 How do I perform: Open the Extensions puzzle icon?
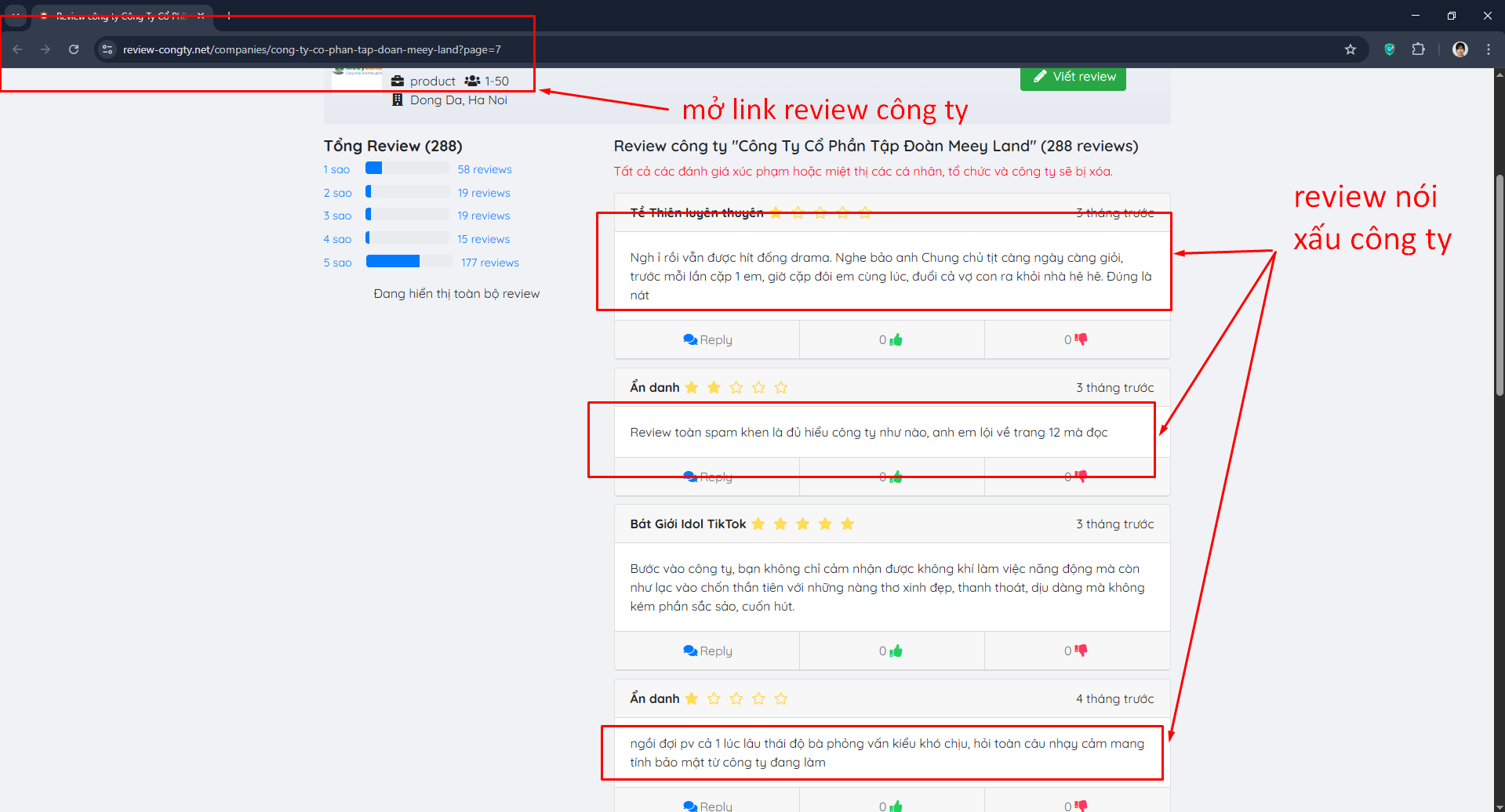[1418, 49]
